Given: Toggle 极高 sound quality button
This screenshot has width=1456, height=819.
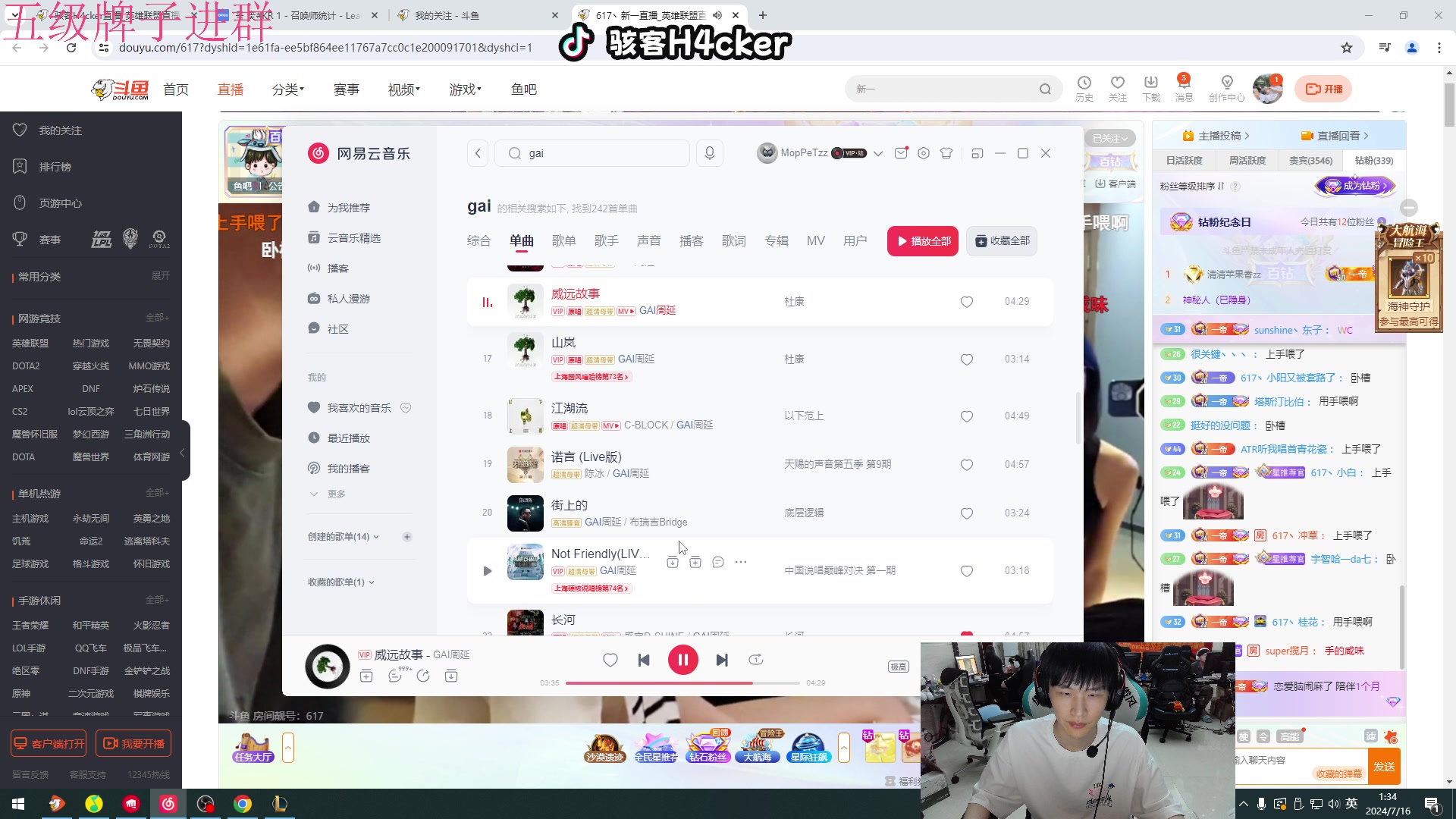Looking at the screenshot, I should click(x=899, y=667).
